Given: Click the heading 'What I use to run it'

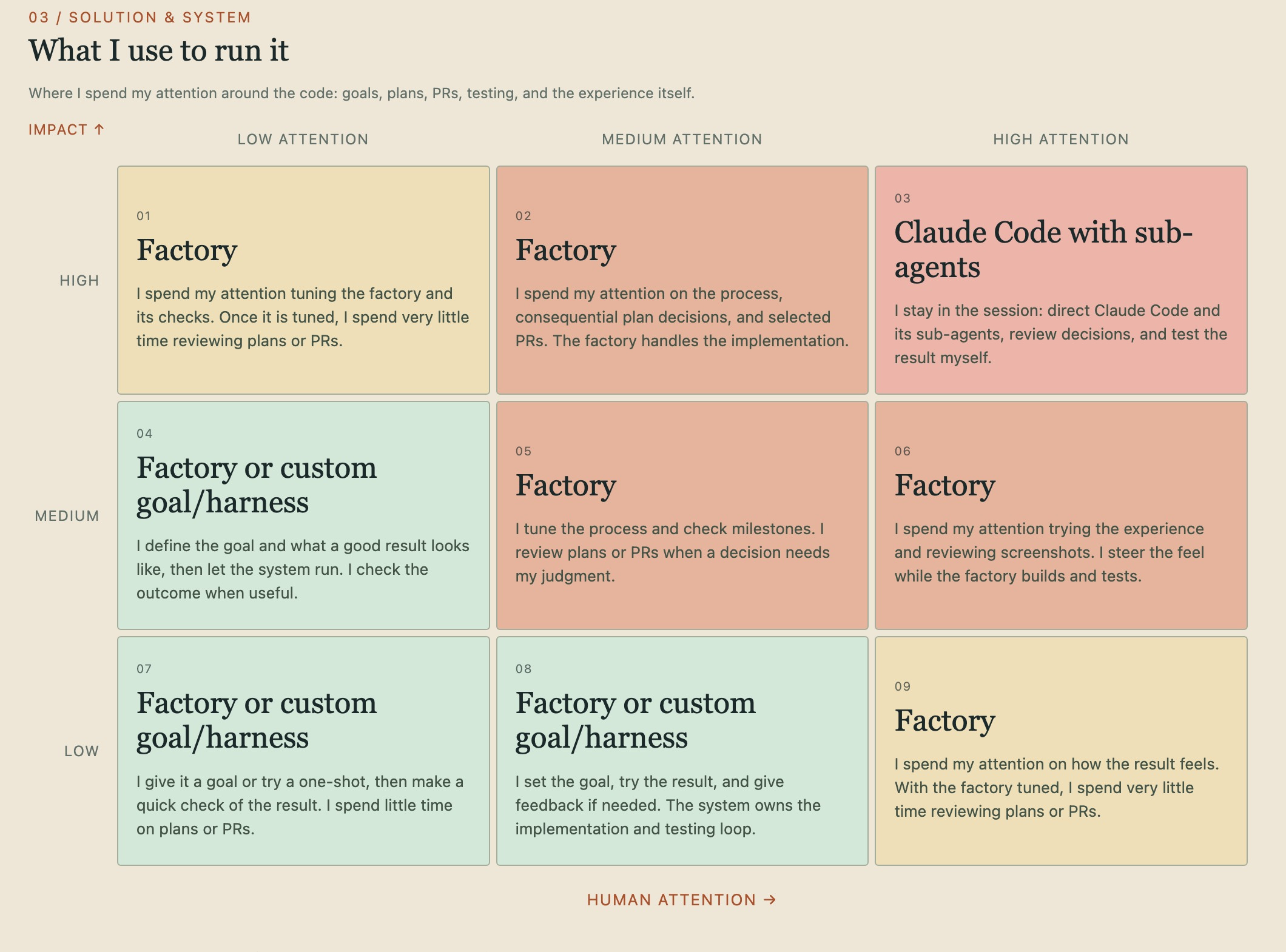Looking at the screenshot, I should point(158,50).
